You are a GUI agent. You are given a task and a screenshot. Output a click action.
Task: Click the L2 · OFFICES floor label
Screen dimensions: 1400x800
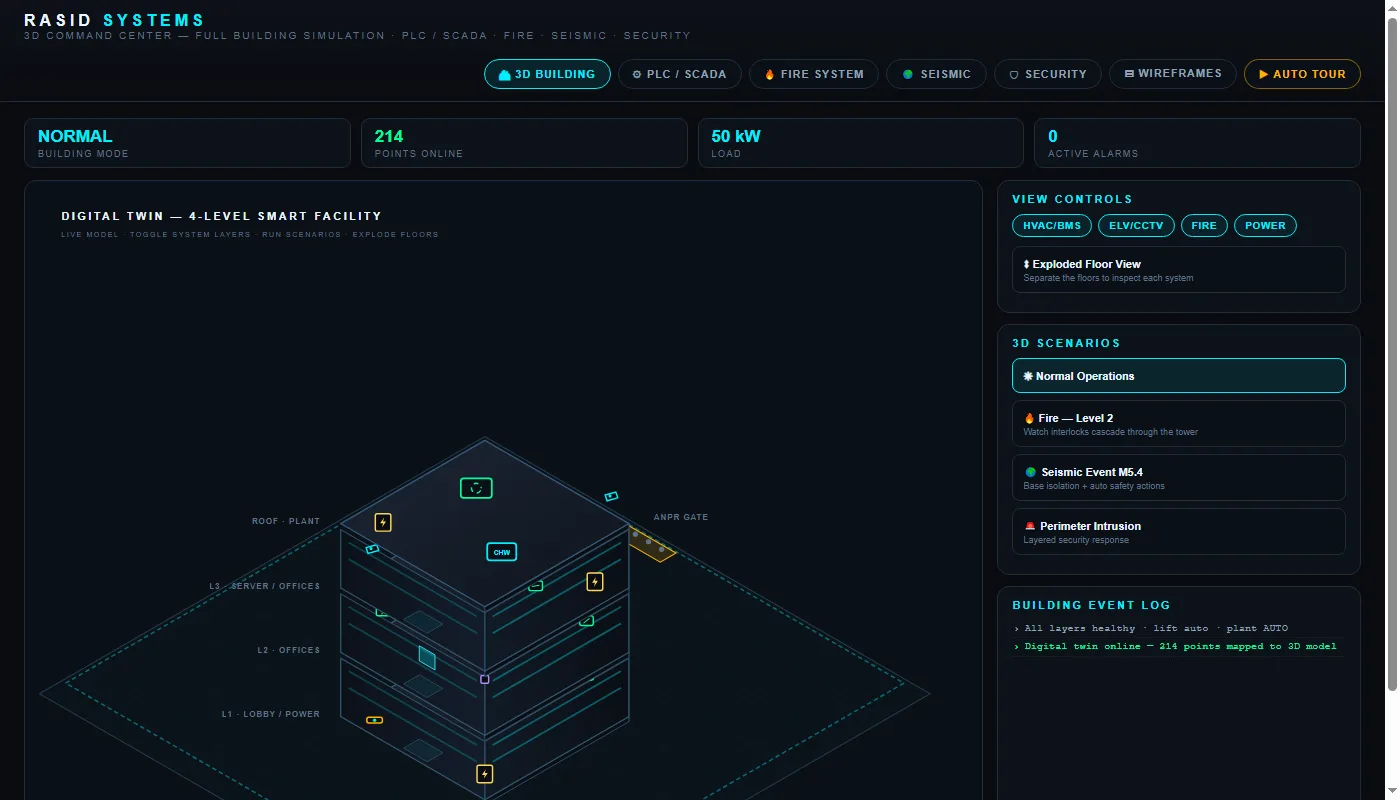[289, 650]
